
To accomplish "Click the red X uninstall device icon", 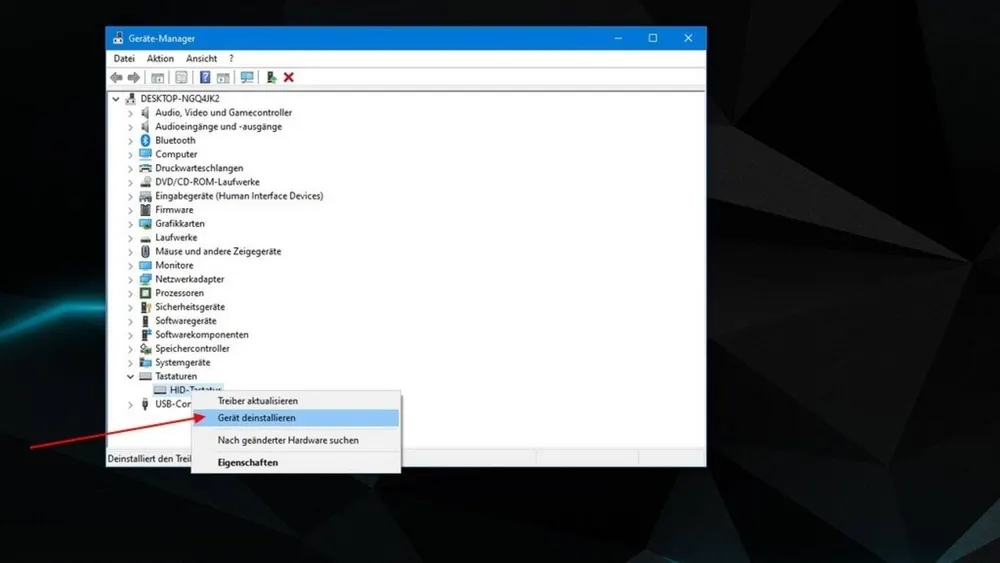I will (x=289, y=77).
